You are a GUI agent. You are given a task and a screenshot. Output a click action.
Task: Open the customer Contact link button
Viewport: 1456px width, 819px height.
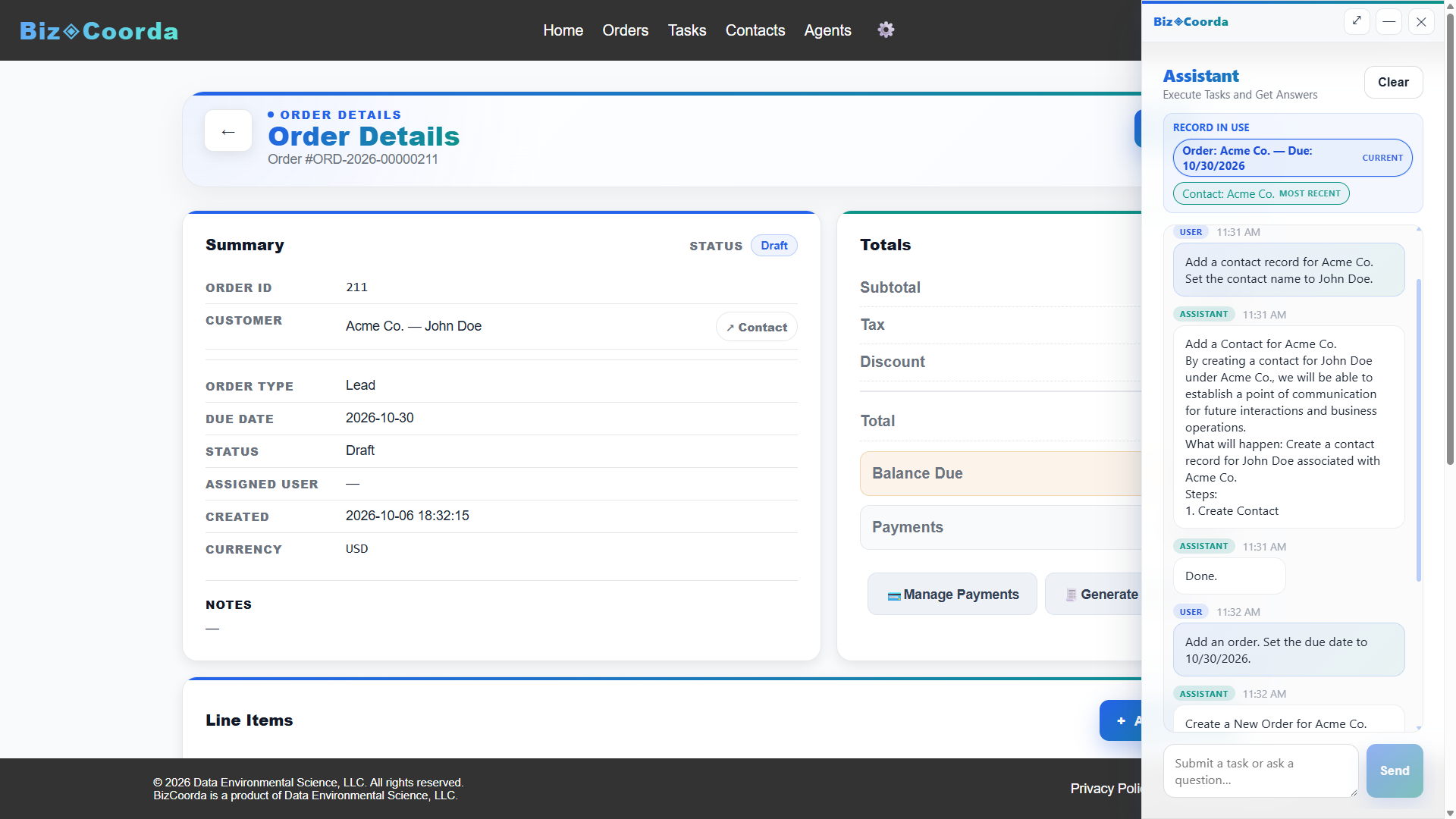click(x=757, y=327)
